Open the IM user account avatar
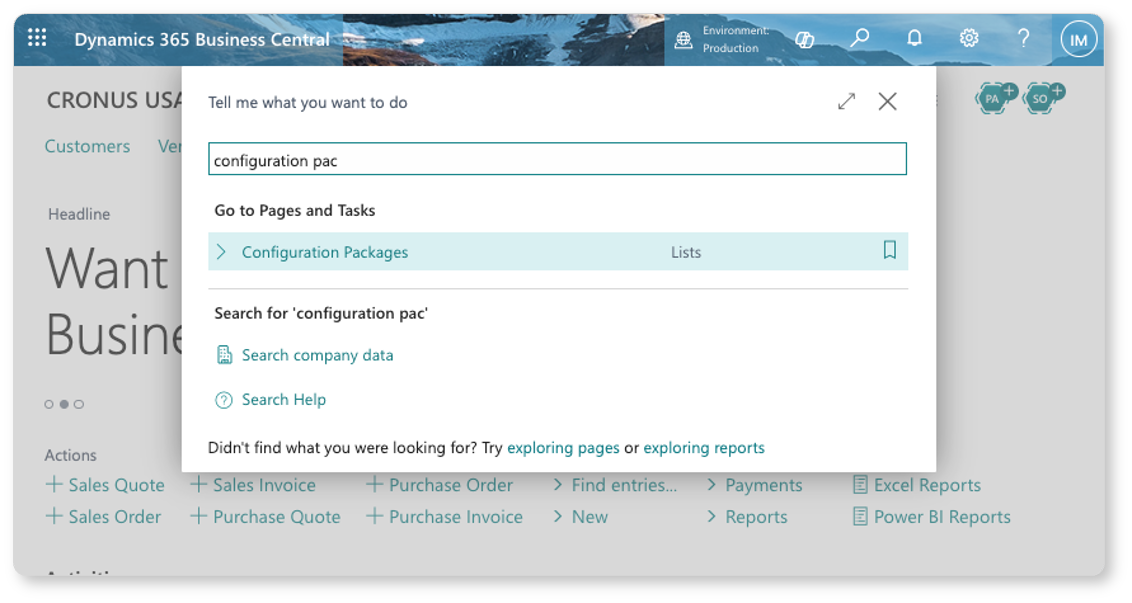The width and height of the screenshot is (1132, 603). (1079, 40)
